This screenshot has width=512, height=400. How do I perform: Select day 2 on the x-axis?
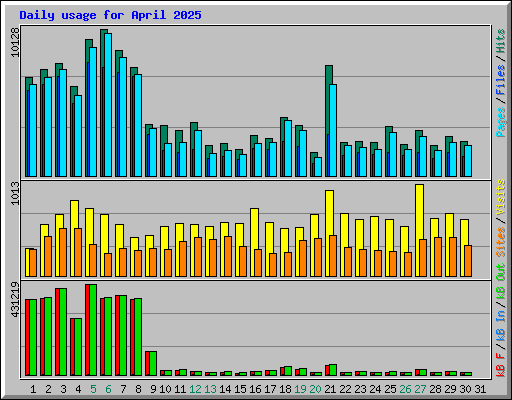[x=48, y=389]
